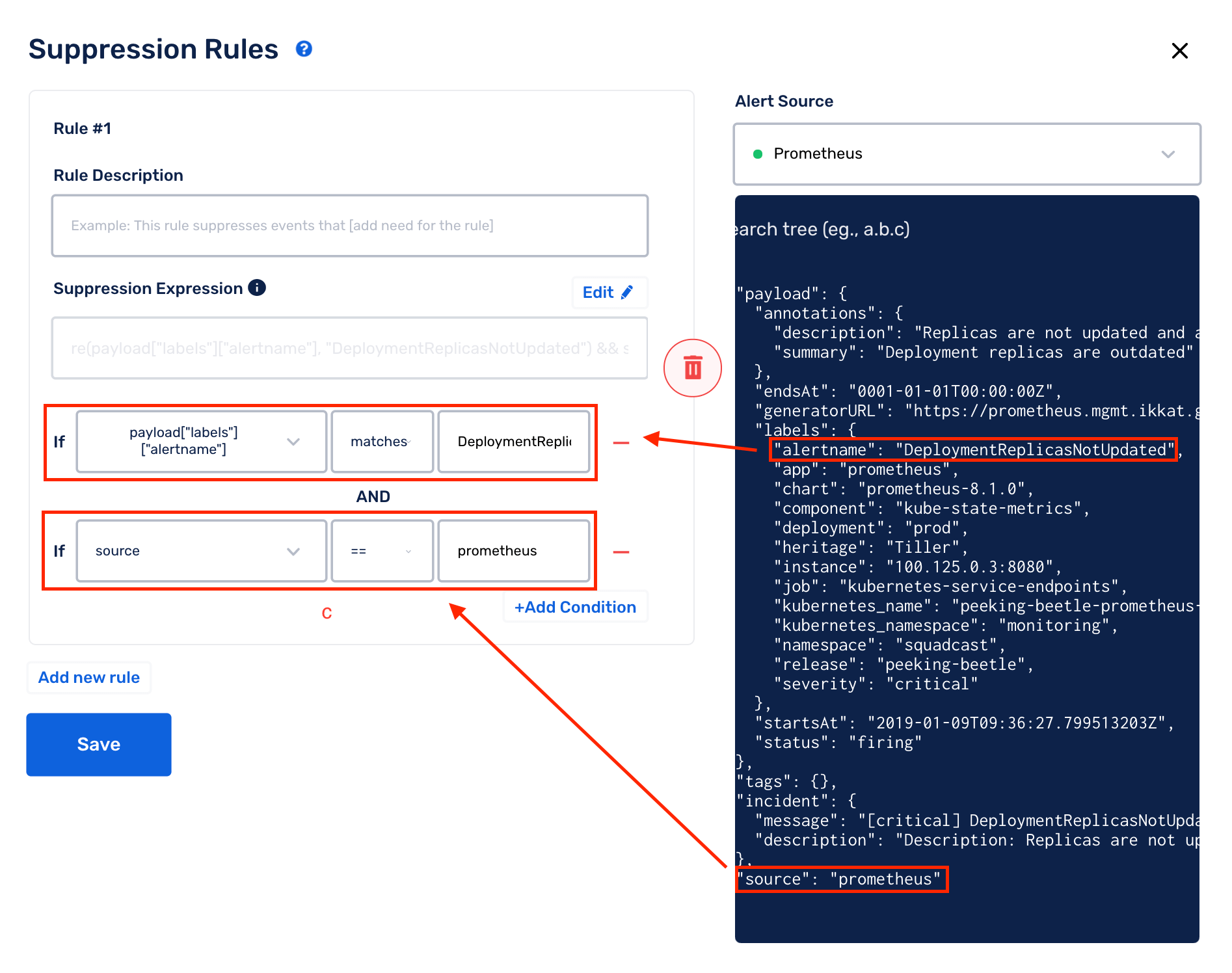
Task: Edit the DeploymentReplicasNotUpdated value field
Action: click(514, 442)
